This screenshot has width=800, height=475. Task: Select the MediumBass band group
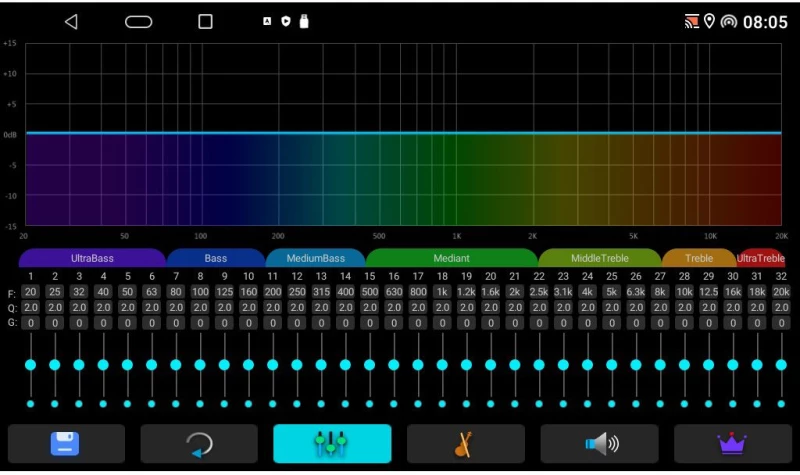click(315, 258)
